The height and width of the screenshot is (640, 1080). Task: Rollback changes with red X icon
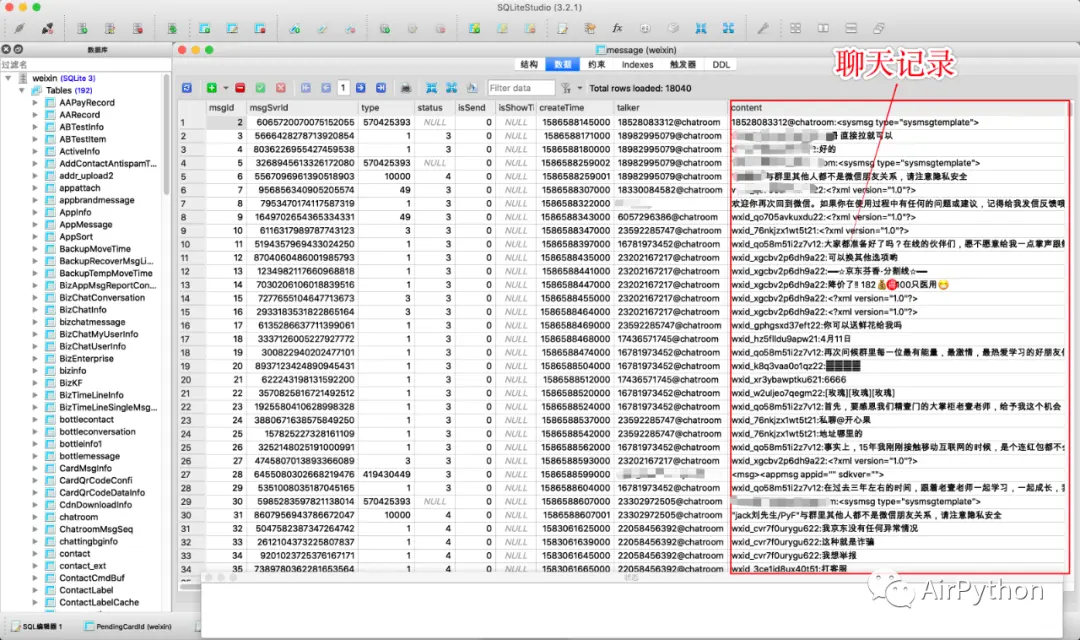point(281,88)
